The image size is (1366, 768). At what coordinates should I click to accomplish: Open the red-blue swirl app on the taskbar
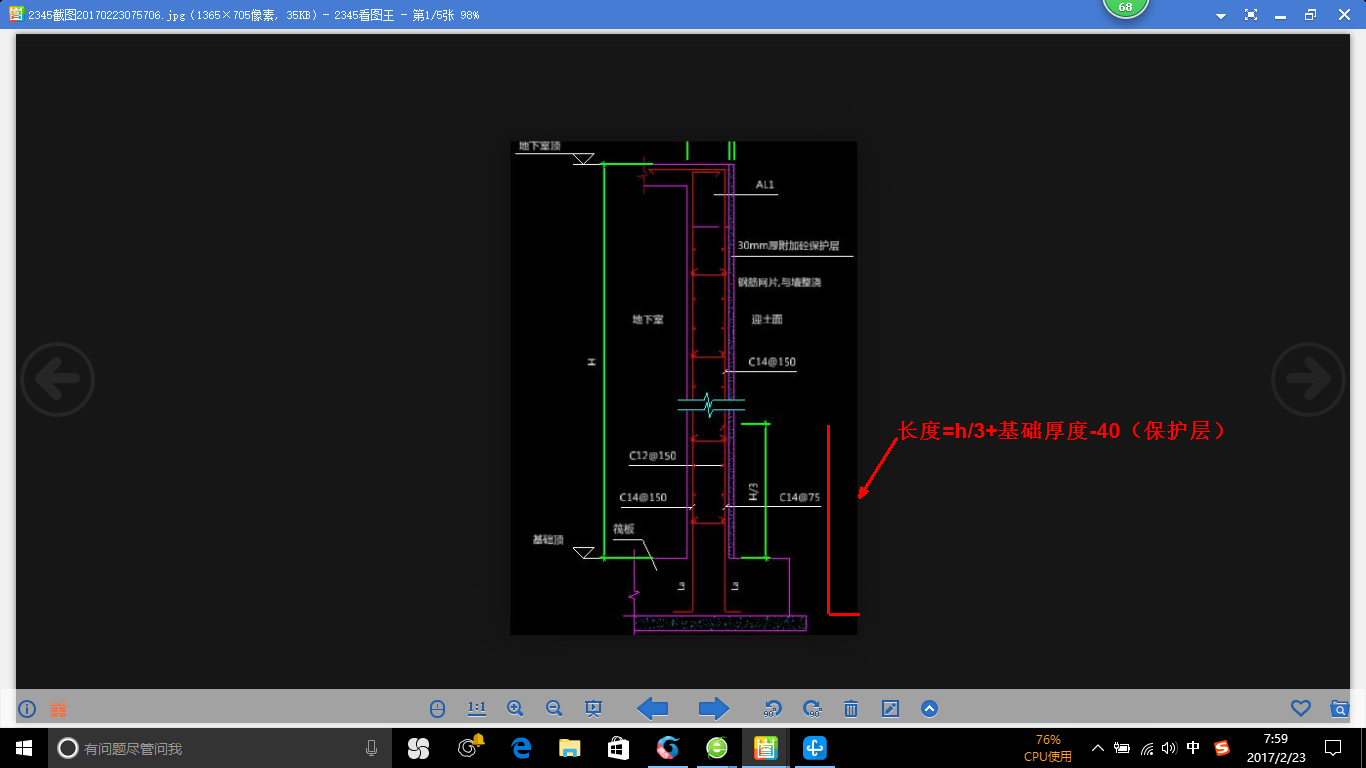pyautogui.click(x=668, y=748)
